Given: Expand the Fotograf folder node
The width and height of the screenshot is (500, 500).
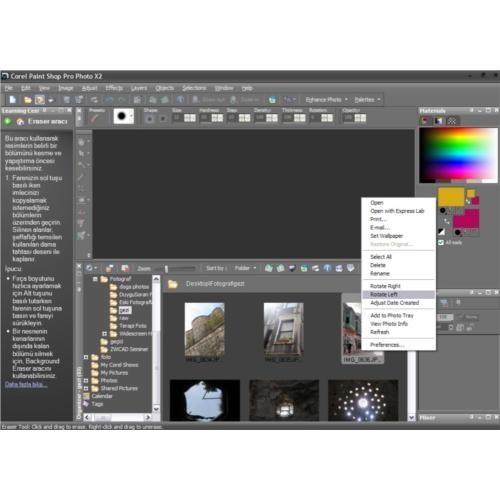Looking at the screenshot, I should [95, 279].
